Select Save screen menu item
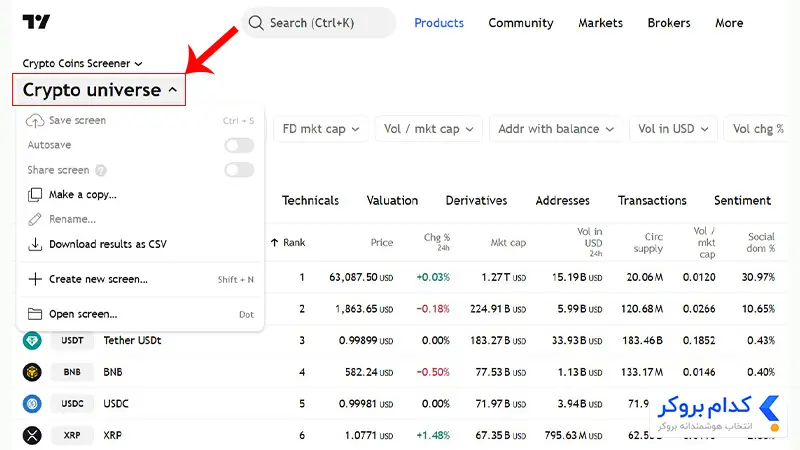 (140, 121)
